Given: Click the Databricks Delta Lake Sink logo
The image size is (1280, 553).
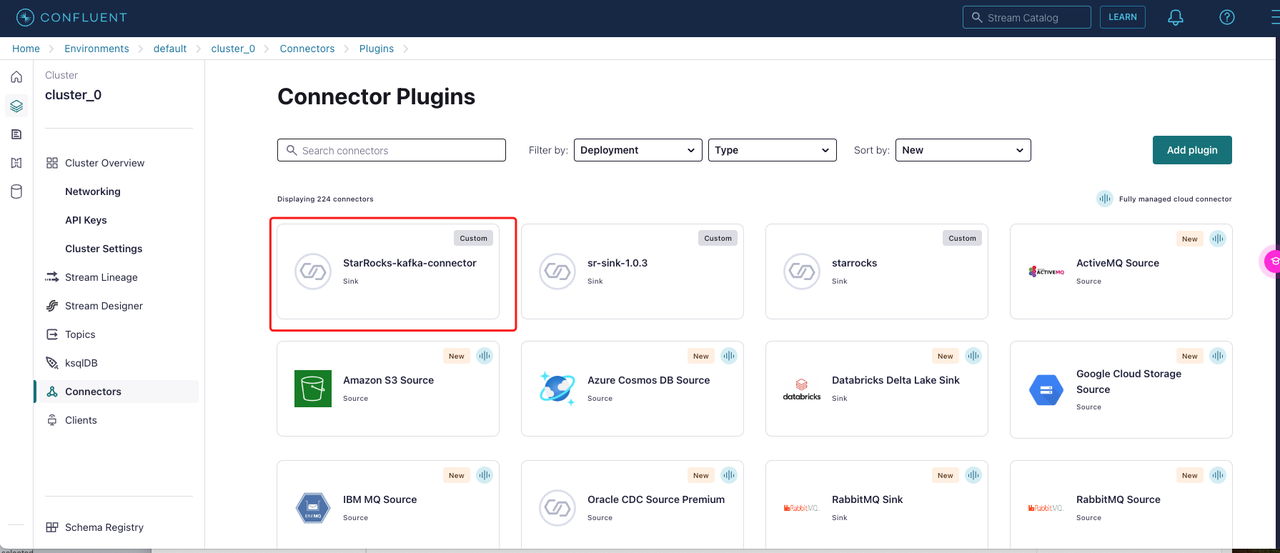Looking at the screenshot, I should point(801,389).
